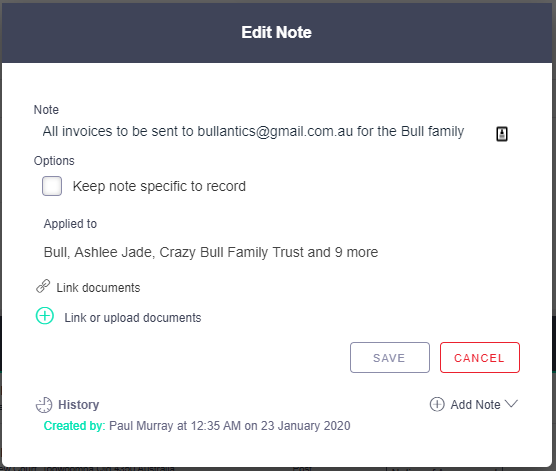The width and height of the screenshot is (556, 471).
Task: Click the 'Link documents' label
Action: coord(98,288)
